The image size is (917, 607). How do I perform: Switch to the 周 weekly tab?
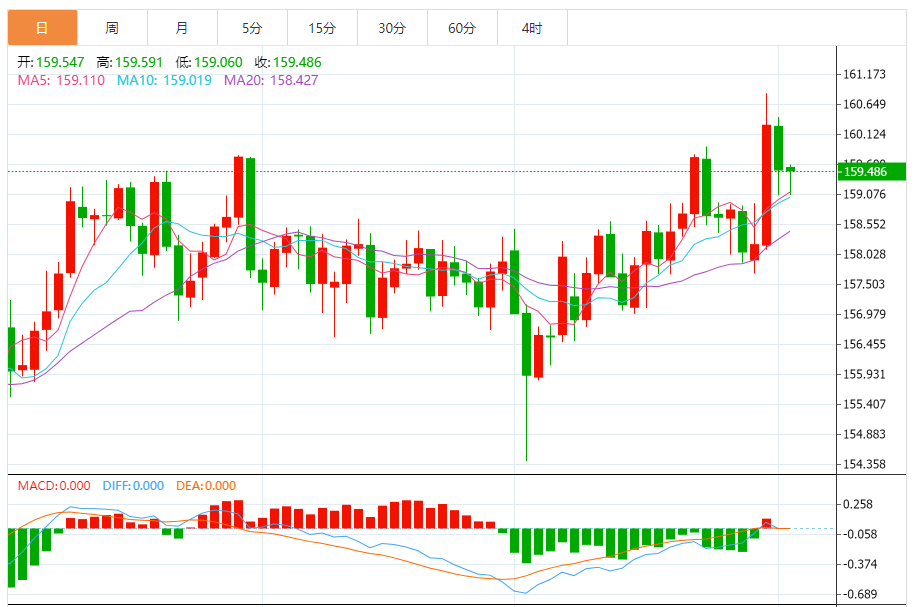point(112,27)
